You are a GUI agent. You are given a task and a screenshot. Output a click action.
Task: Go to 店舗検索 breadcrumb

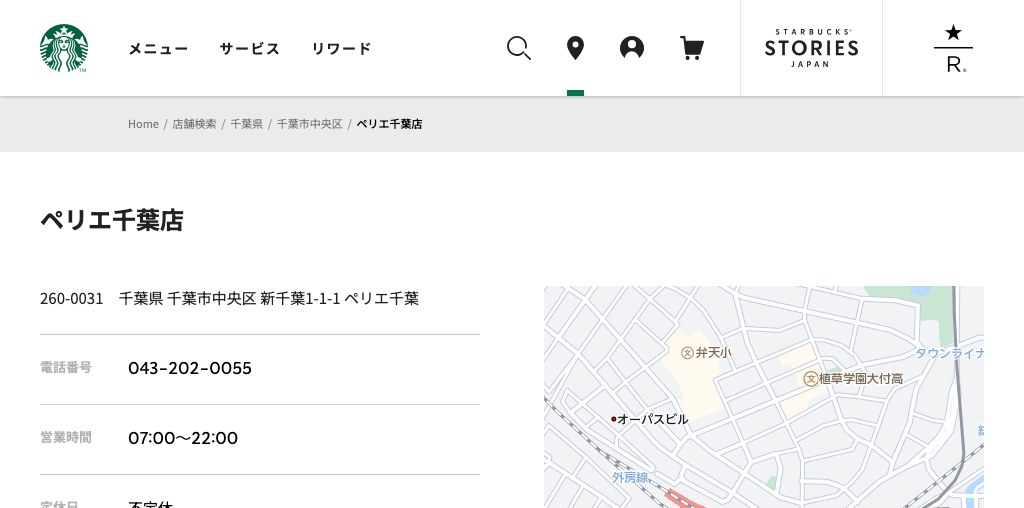194,124
